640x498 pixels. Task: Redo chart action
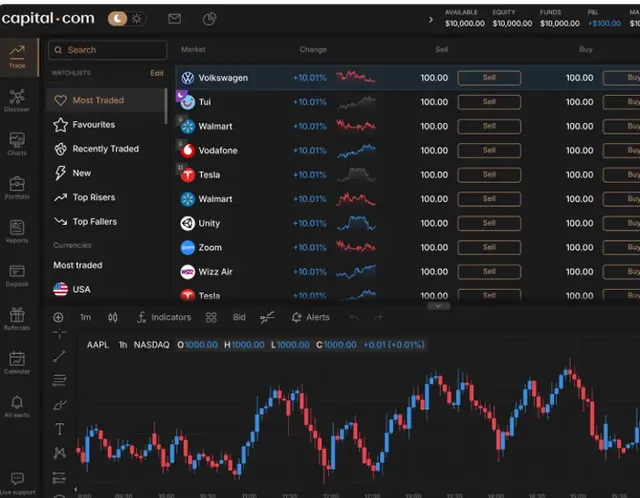tap(378, 317)
